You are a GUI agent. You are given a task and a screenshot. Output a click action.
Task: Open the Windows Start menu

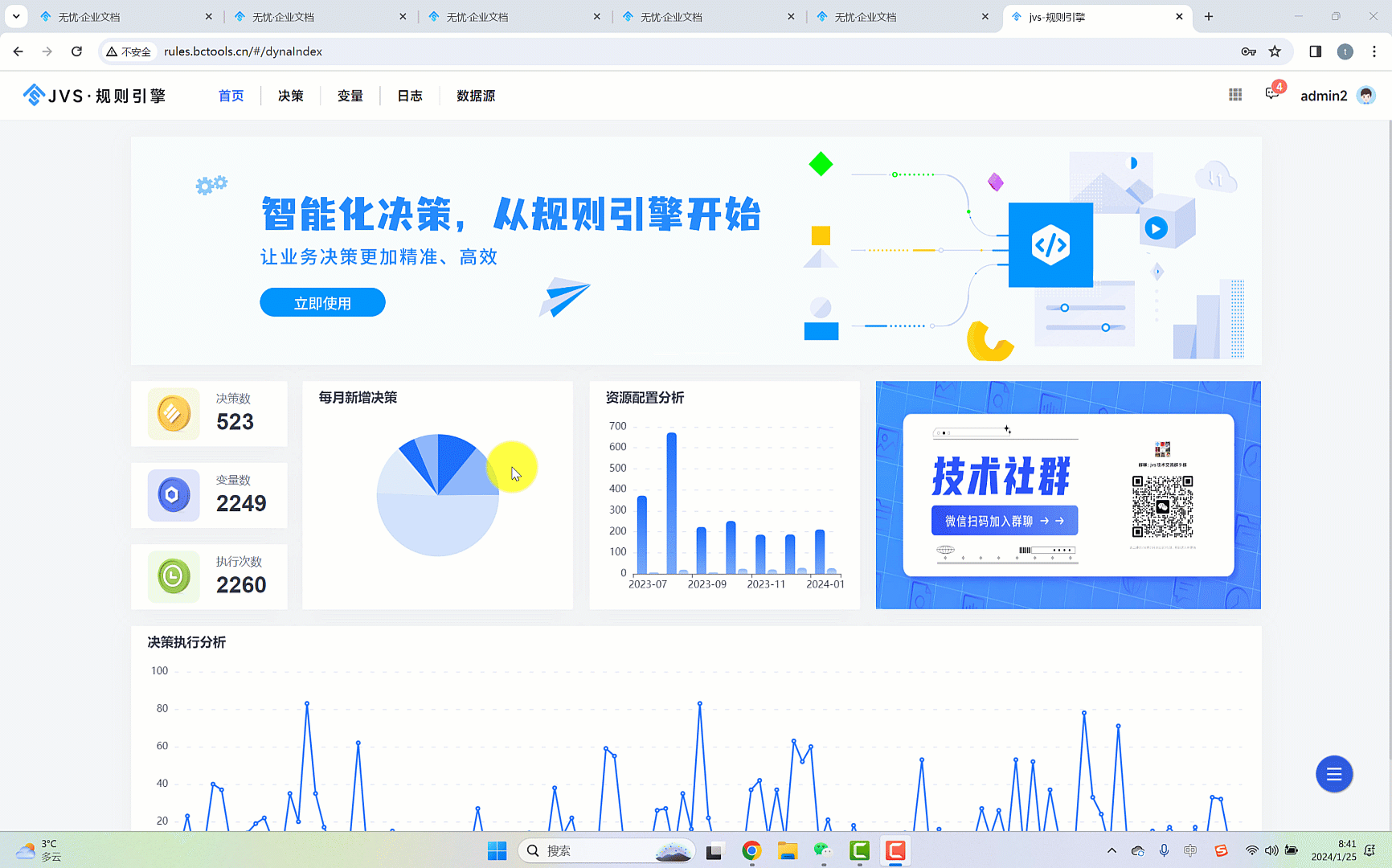point(497,850)
